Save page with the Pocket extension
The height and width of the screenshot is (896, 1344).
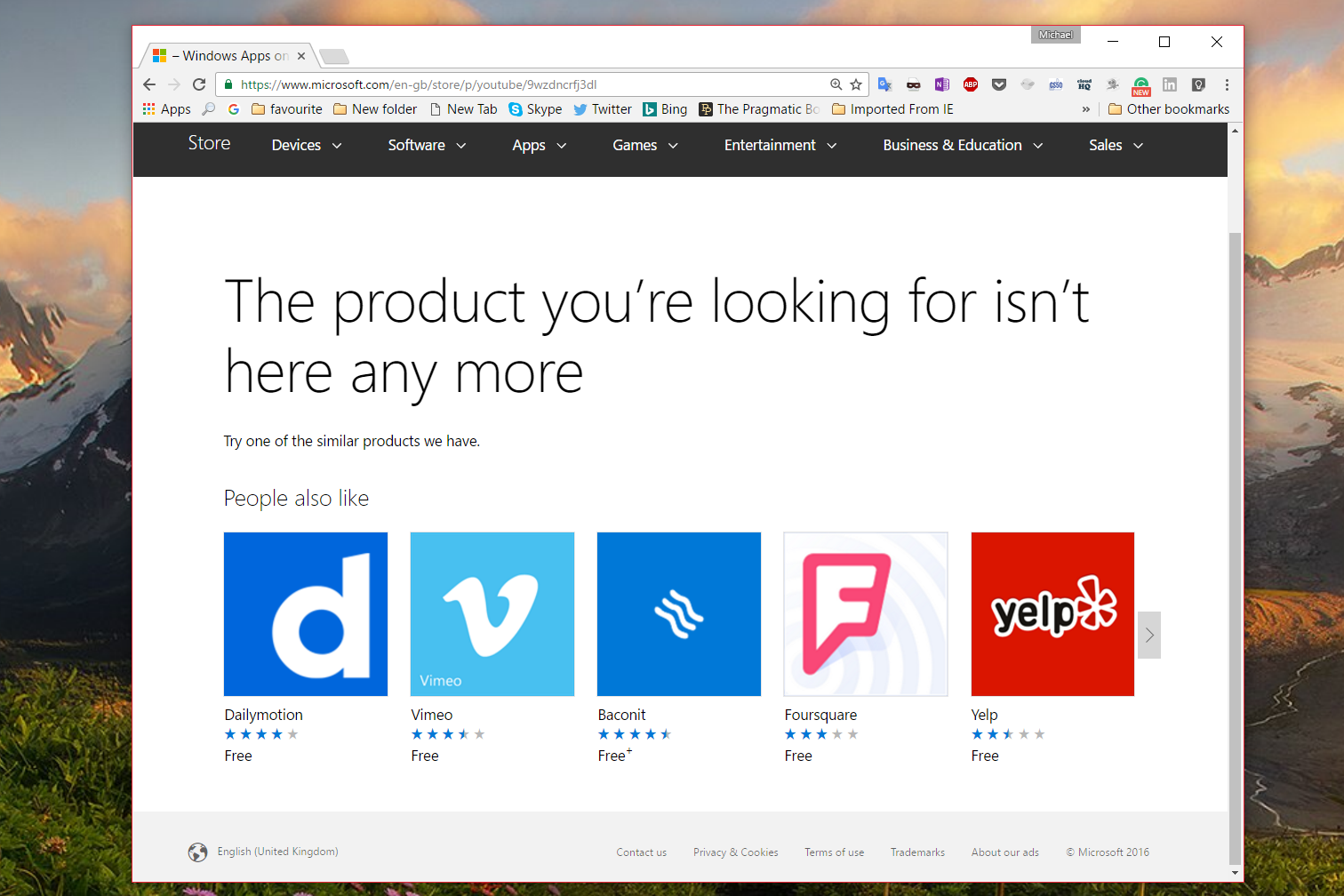(999, 84)
